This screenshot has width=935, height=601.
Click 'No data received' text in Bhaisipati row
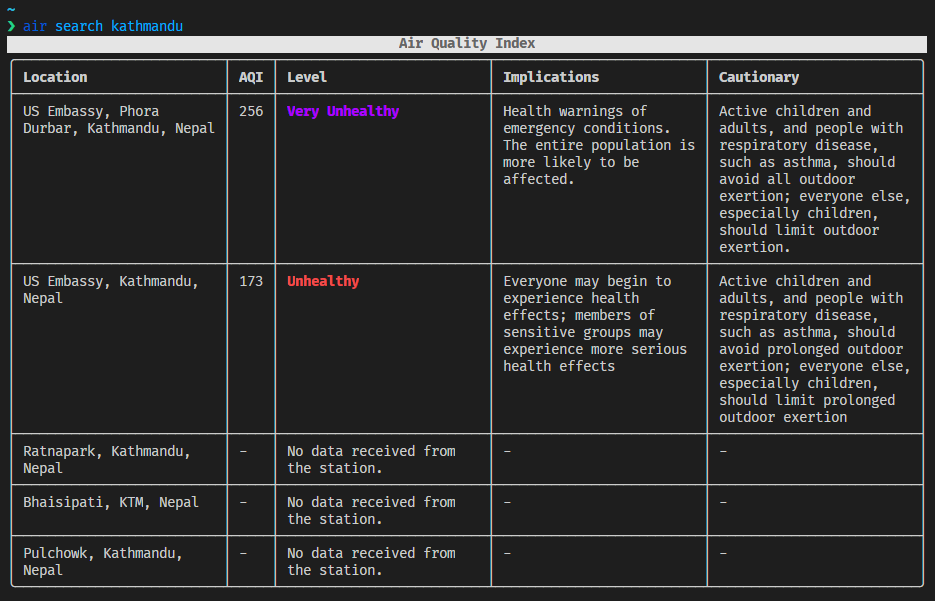point(371,510)
